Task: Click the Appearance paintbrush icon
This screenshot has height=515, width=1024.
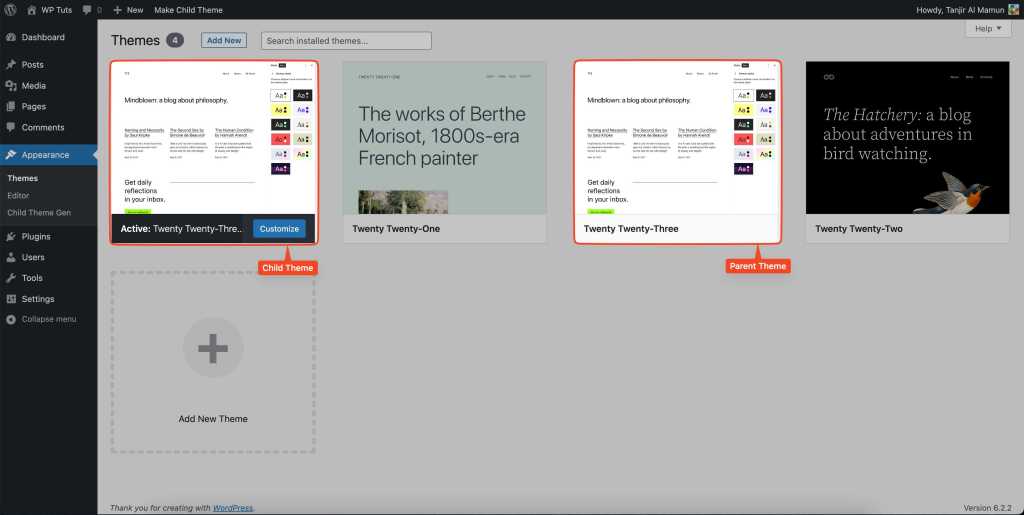Action: (10, 155)
